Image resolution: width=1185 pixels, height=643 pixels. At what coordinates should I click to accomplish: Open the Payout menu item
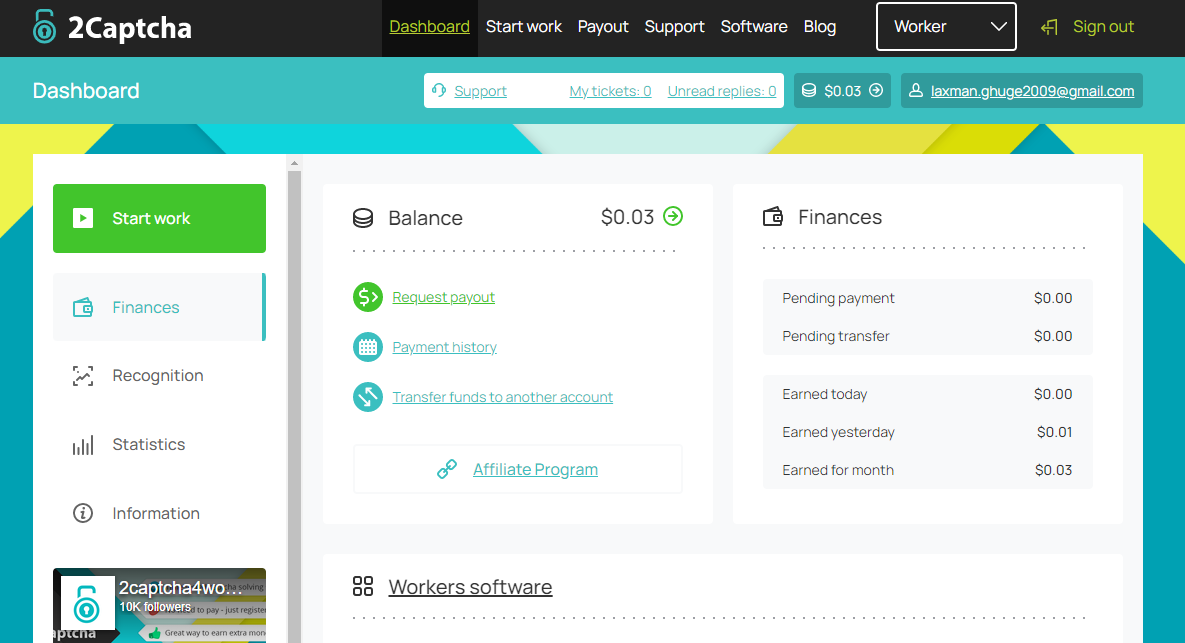click(x=603, y=27)
